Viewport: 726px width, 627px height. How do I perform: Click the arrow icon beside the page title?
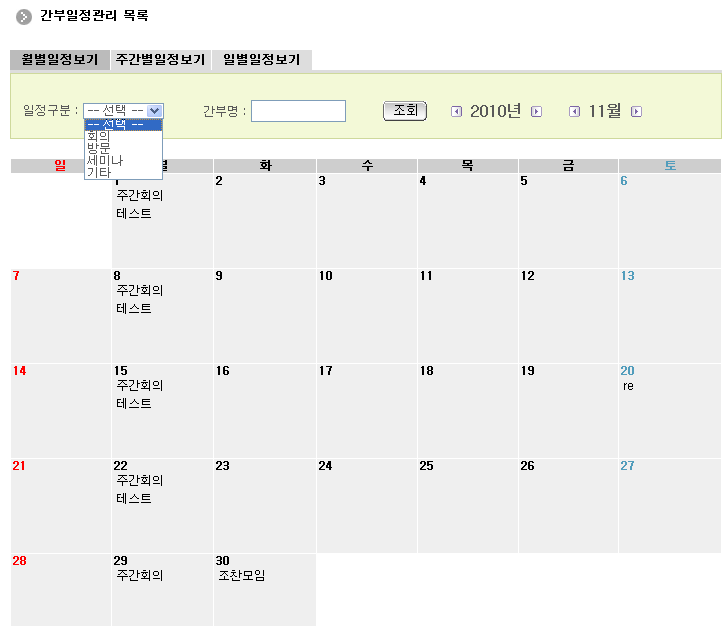click(x=24, y=17)
